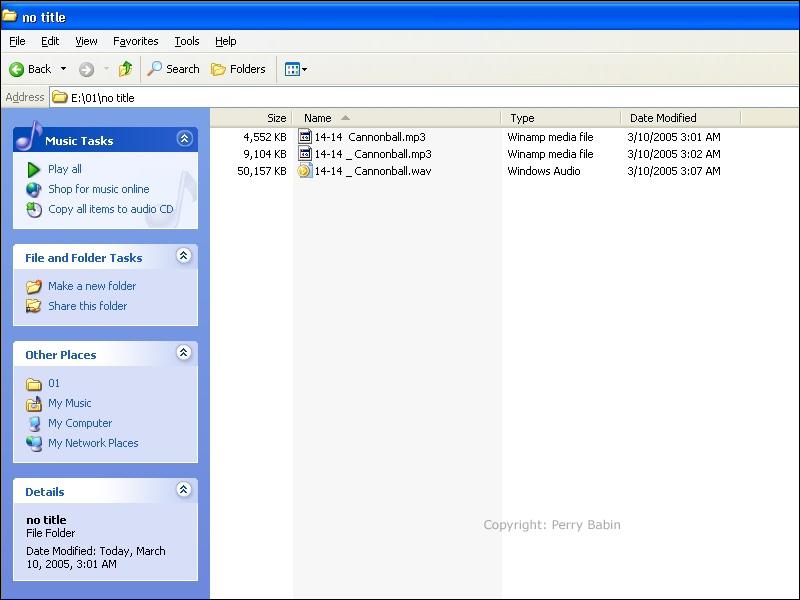Select the 14-14 _ Cannonball.wav file icon
The height and width of the screenshot is (600, 800).
click(305, 171)
